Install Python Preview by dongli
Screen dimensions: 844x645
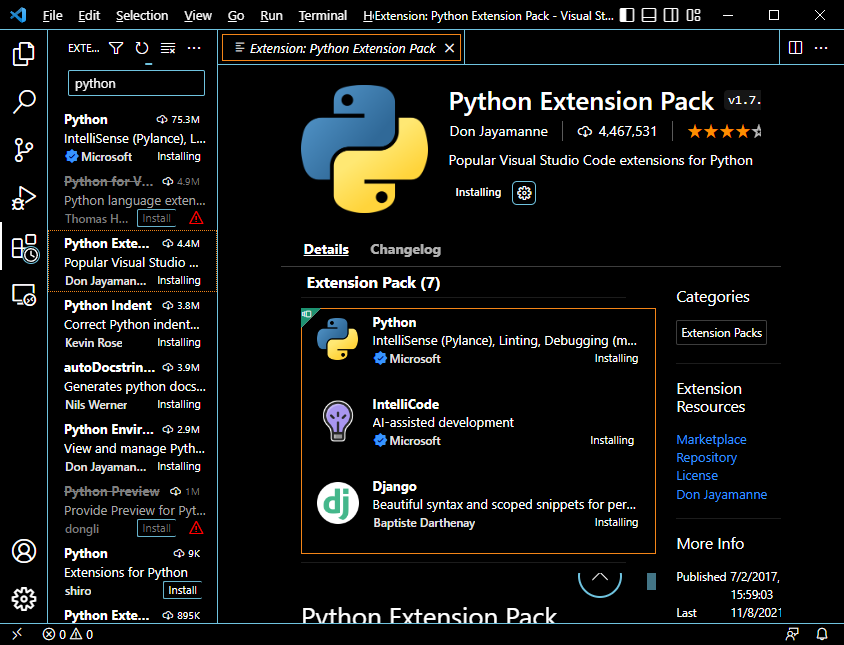point(156,529)
